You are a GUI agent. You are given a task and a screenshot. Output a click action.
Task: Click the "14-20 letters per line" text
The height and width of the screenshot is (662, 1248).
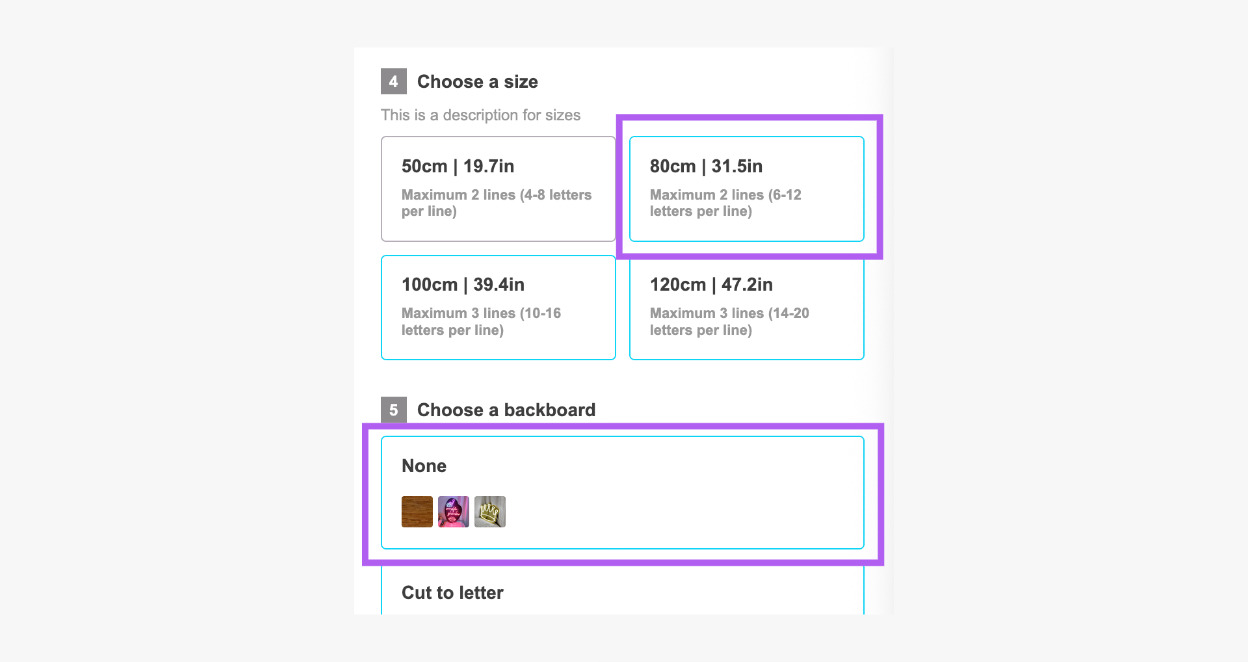pyautogui.click(x=730, y=321)
